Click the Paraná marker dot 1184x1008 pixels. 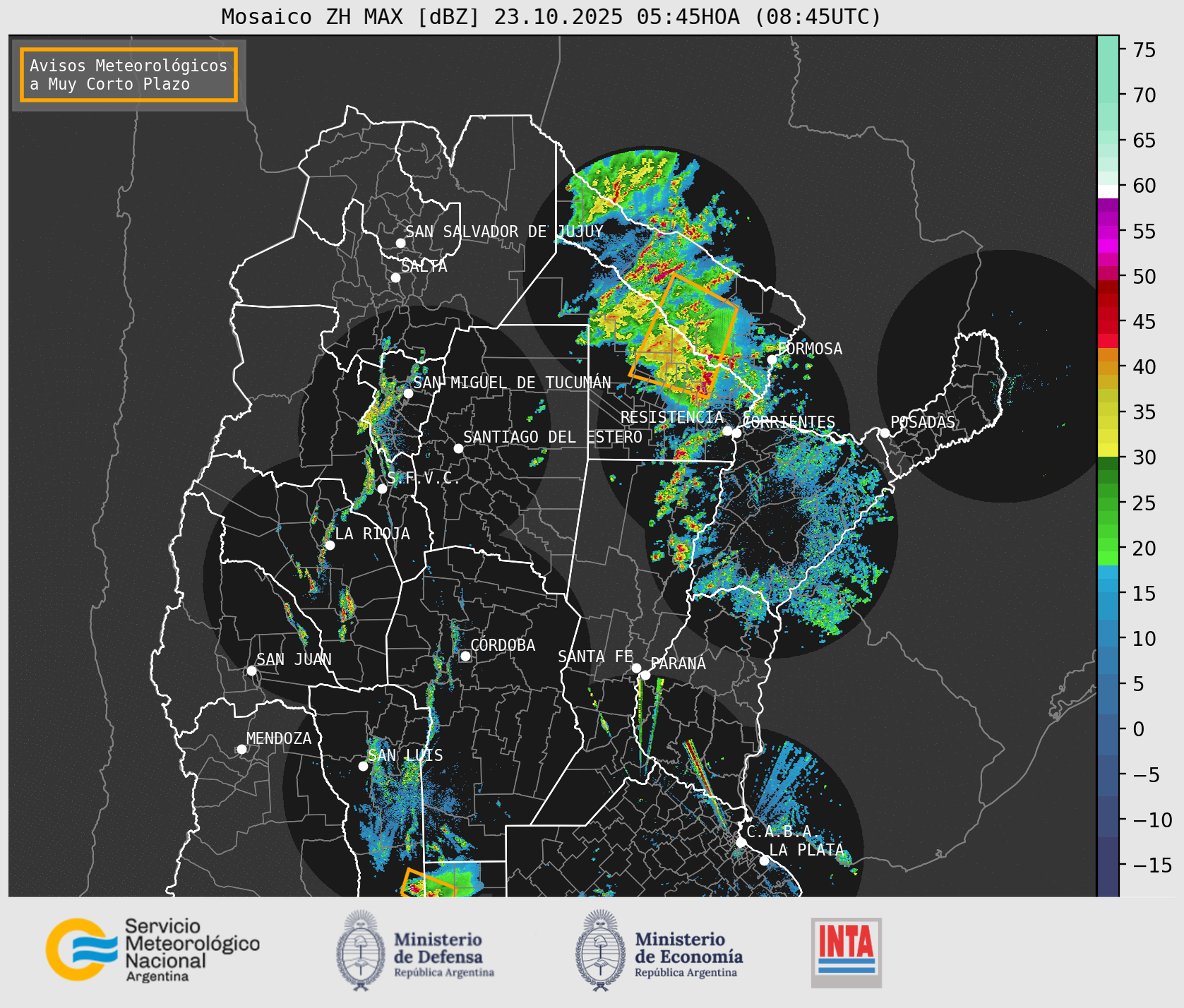coord(645,675)
